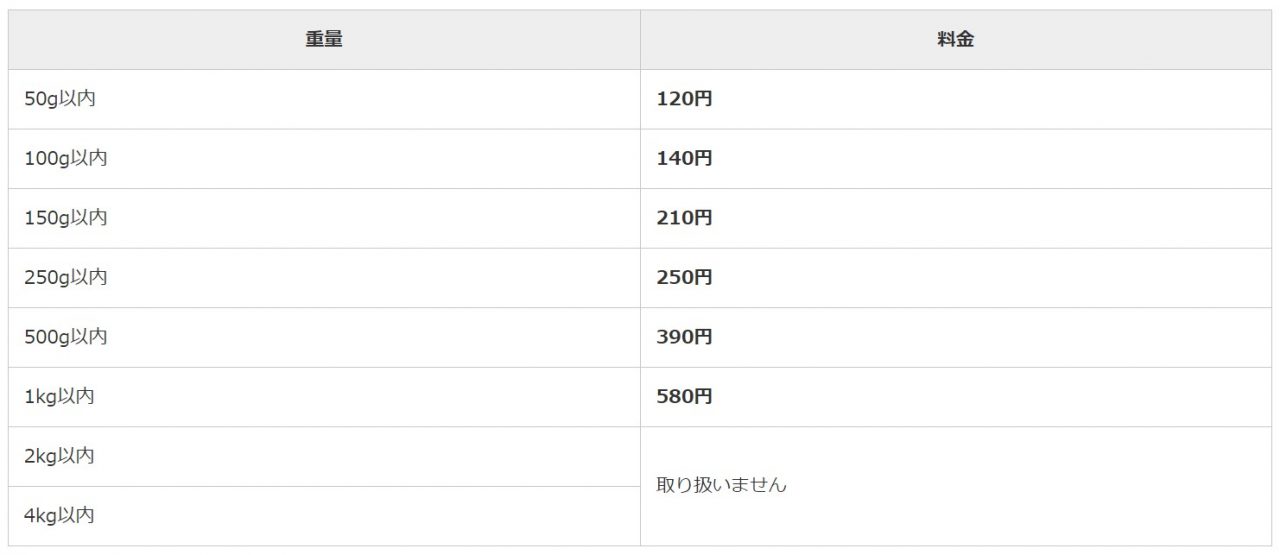Click the 円 character after 390
The image size is (1280, 555).
pos(703,337)
